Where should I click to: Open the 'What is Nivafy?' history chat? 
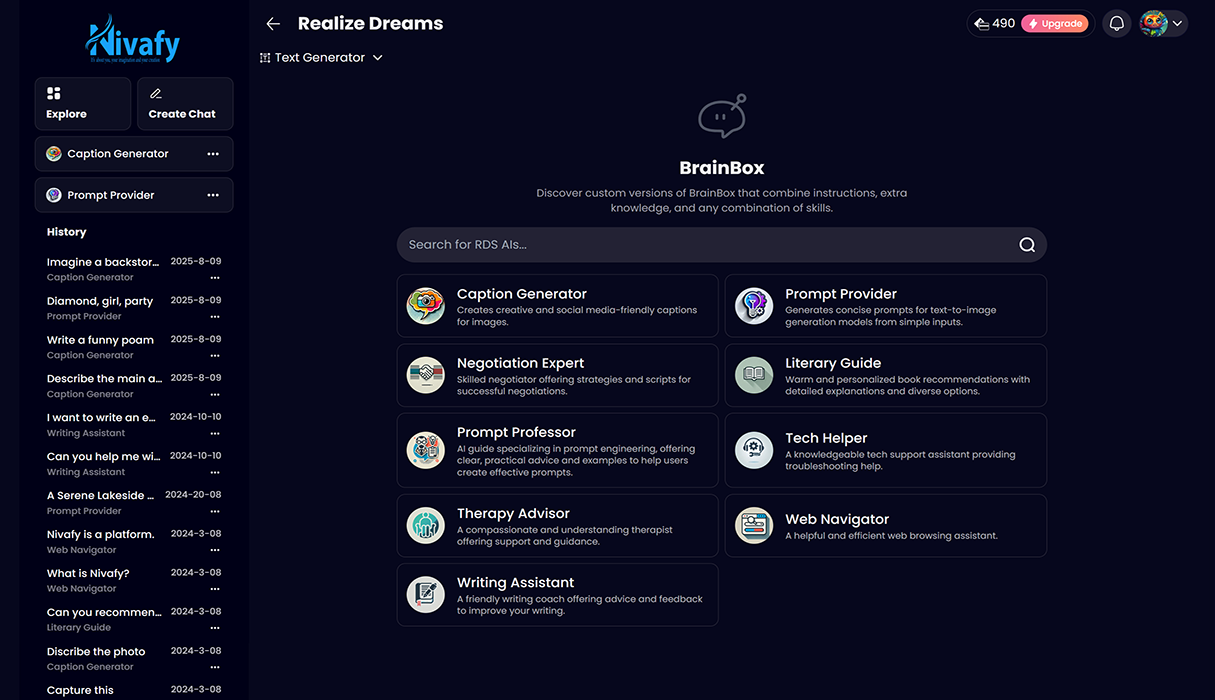point(88,573)
